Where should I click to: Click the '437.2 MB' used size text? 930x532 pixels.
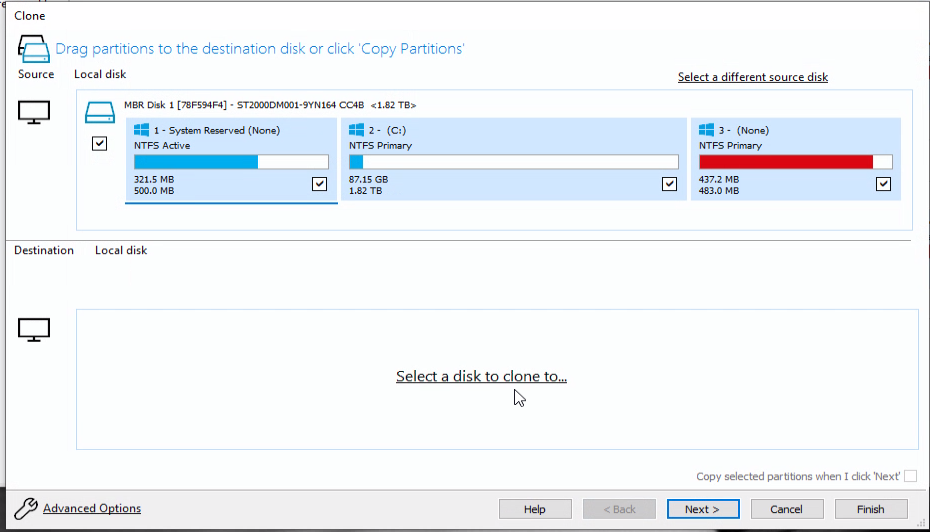click(719, 179)
